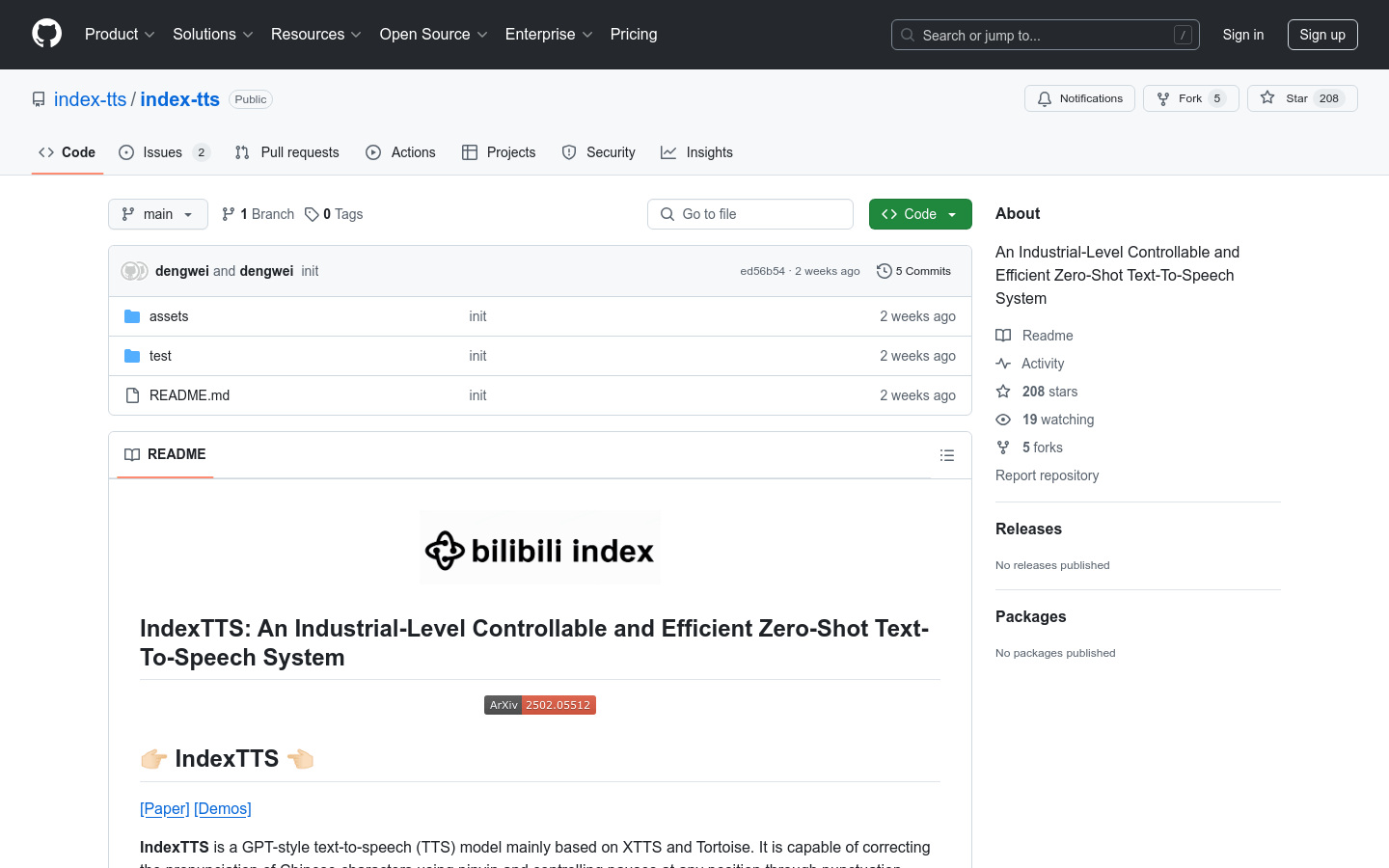Open the [Demos] link
The width and height of the screenshot is (1389, 868).
point(223,808)
